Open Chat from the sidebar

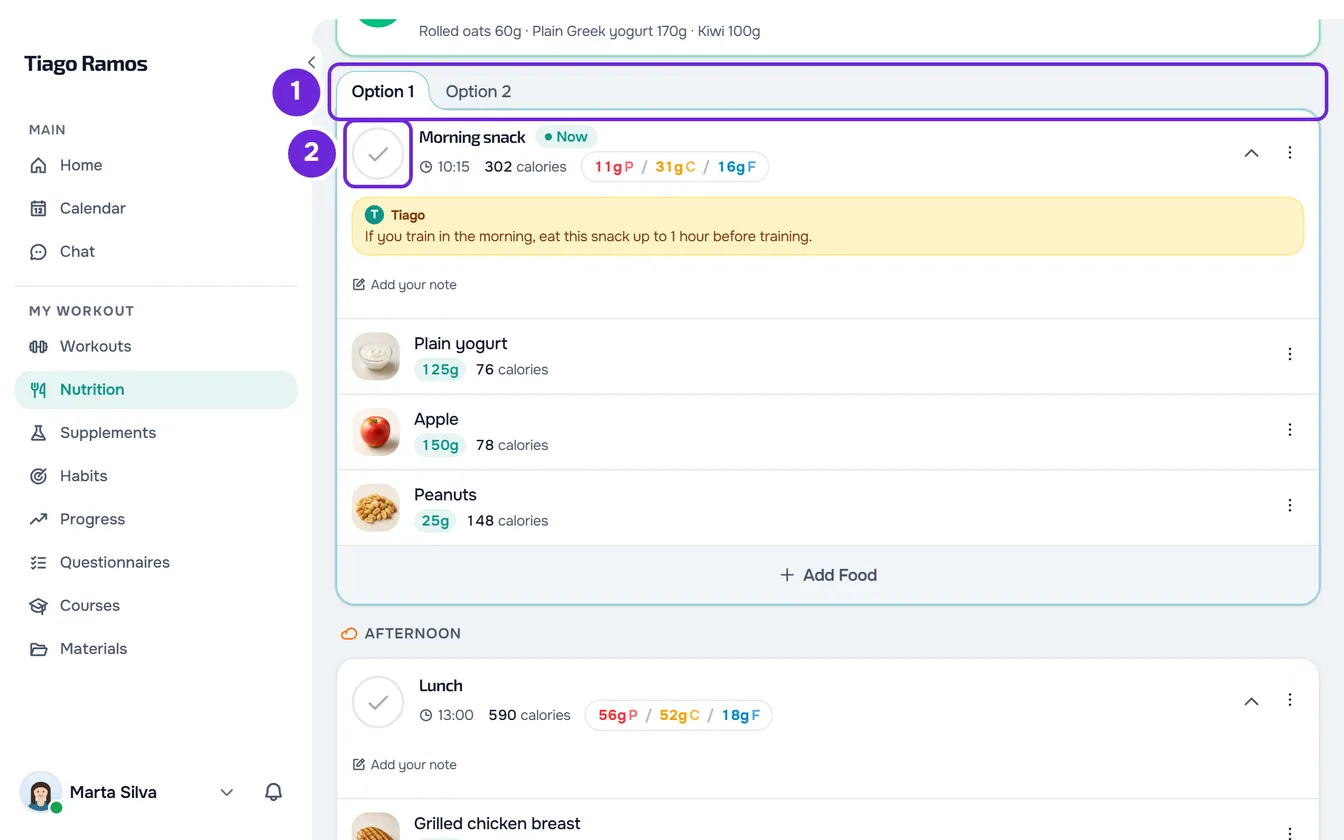click(156, 251)
